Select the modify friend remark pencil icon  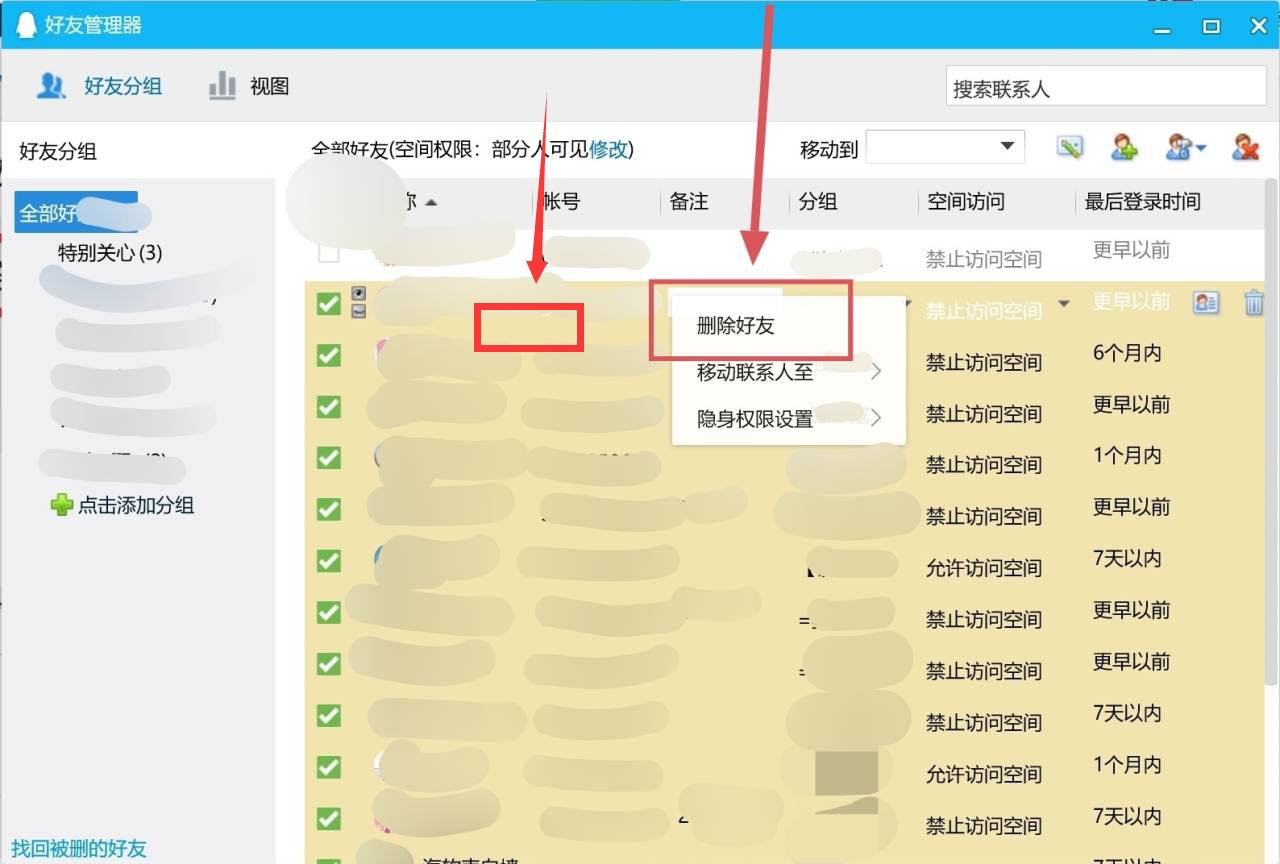click(x=1070, y=147)
